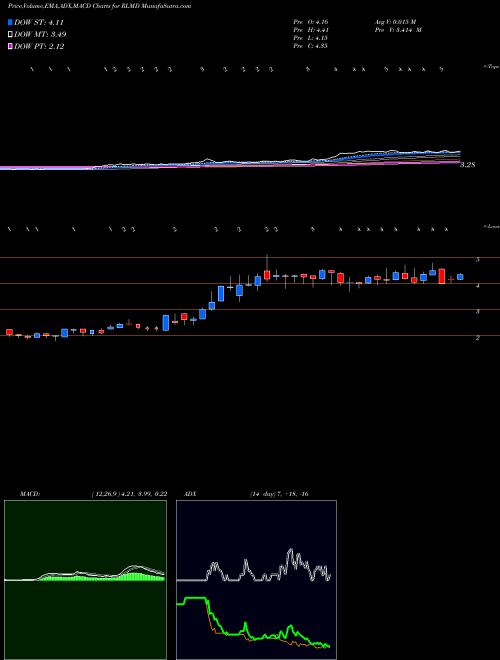
Task: Click price axis label 2
Action: pos(478,338)
